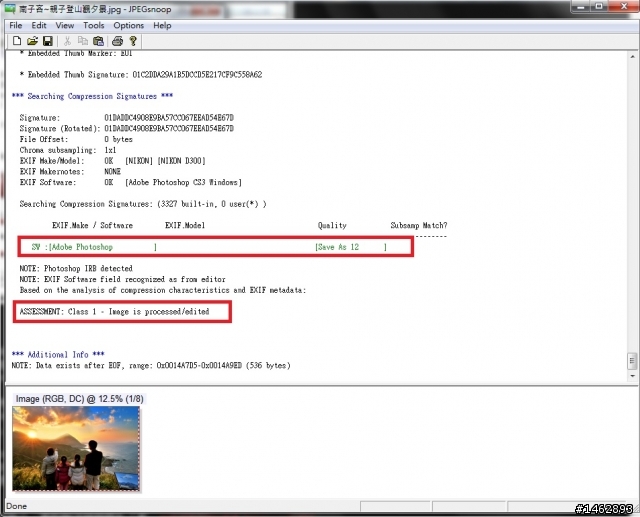Viewport: 640px width, 517px height.
Task: Open the Help menu
Action: 162,25
